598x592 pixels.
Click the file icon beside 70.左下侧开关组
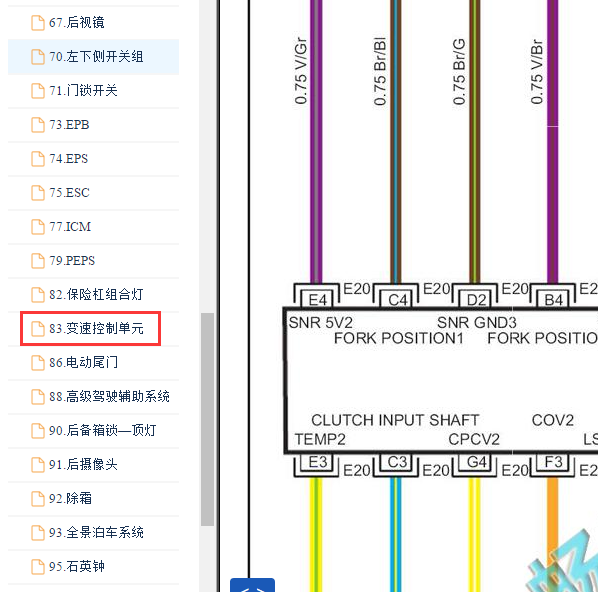coord(38,56)
